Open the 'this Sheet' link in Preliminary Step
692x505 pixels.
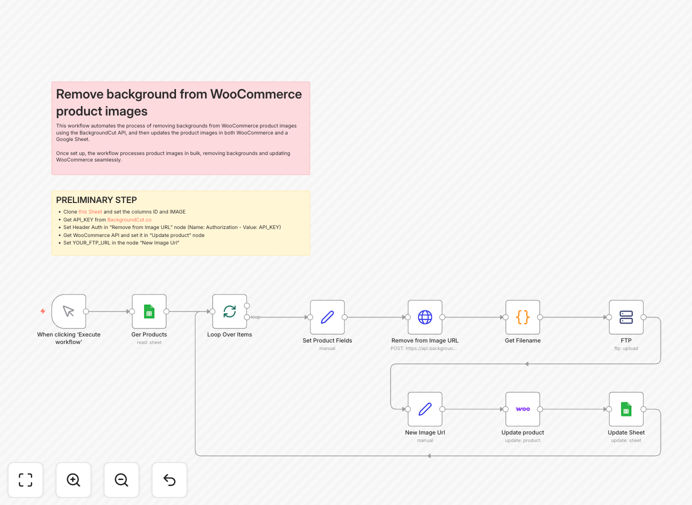(x=90, y=212)
